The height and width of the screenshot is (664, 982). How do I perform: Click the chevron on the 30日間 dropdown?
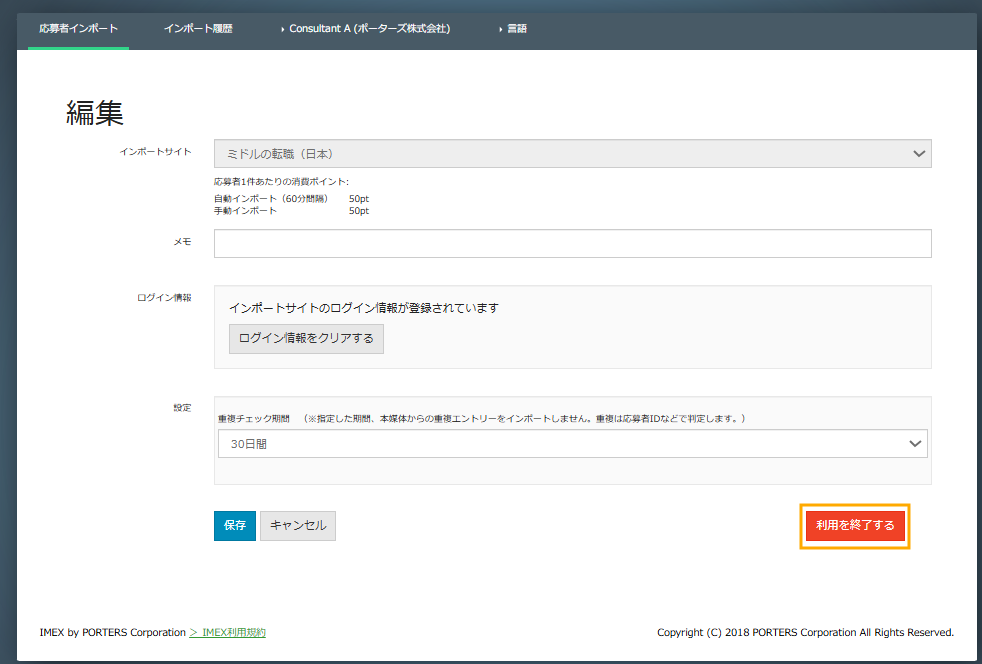pos(914,444)
